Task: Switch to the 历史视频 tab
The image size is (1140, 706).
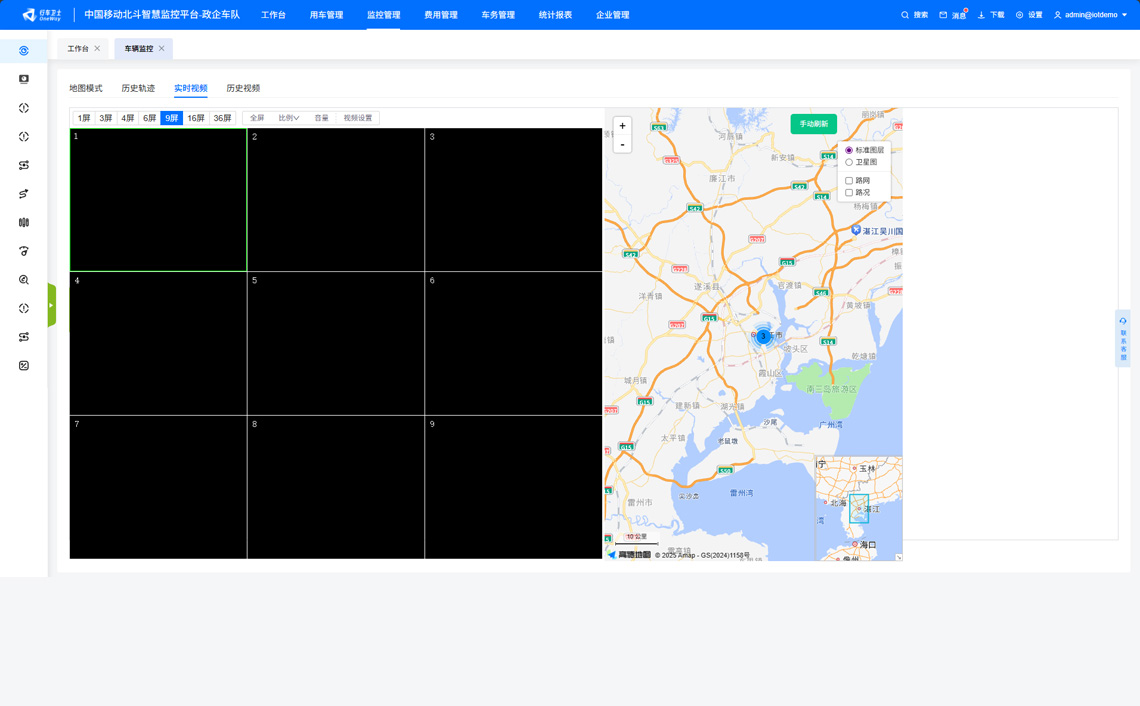Action: click(x=243, y=88)
